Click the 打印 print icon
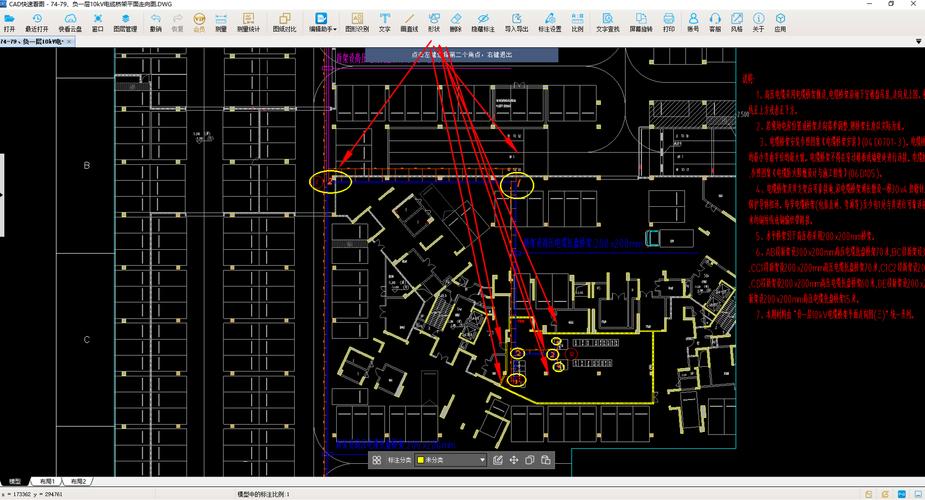Viewport: 925px width, 500px height. (x=668, y=22)
